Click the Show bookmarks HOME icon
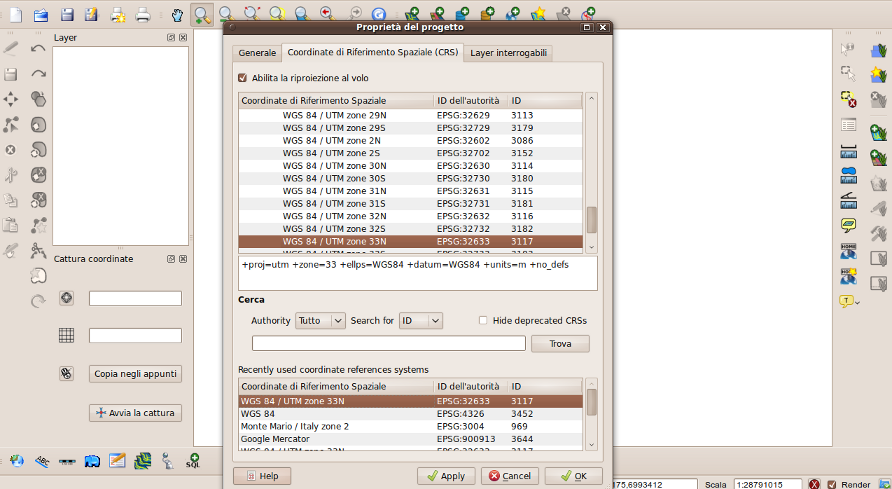Image resolution: width=892 pixels, height=489 pixels. 848,251
